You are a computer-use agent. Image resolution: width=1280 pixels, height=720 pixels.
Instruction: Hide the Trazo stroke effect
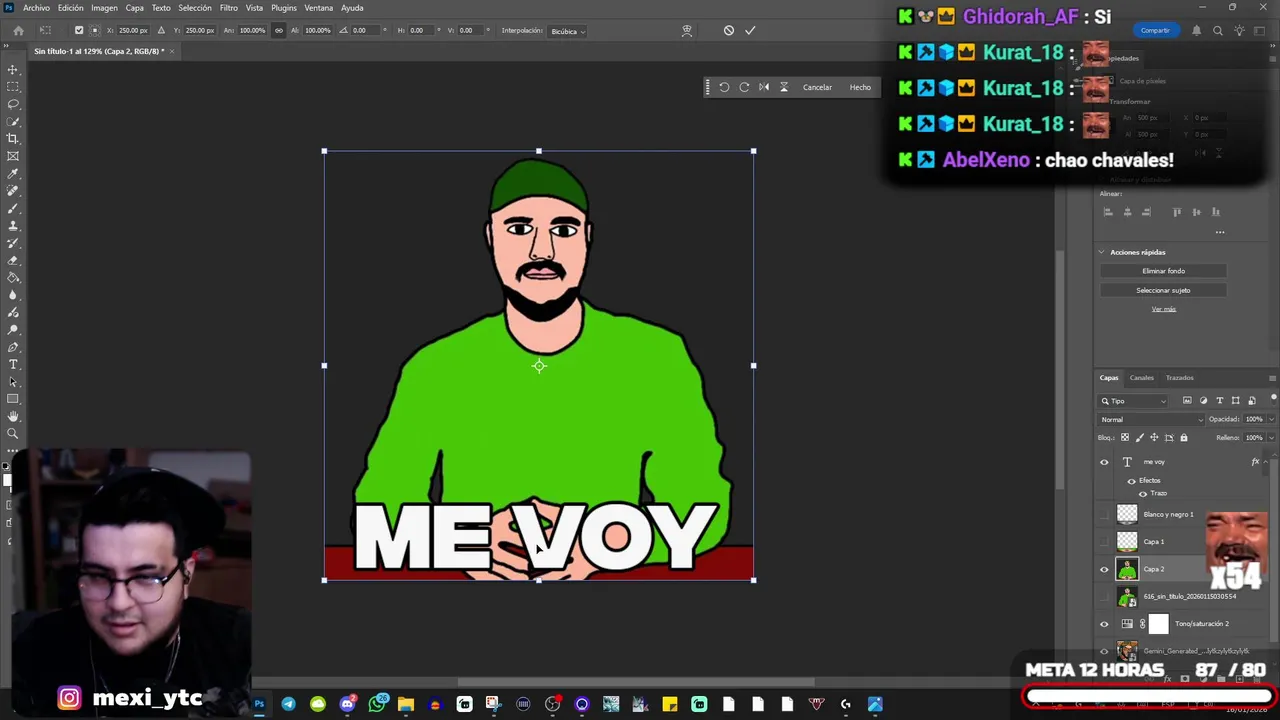(1143, 494)
